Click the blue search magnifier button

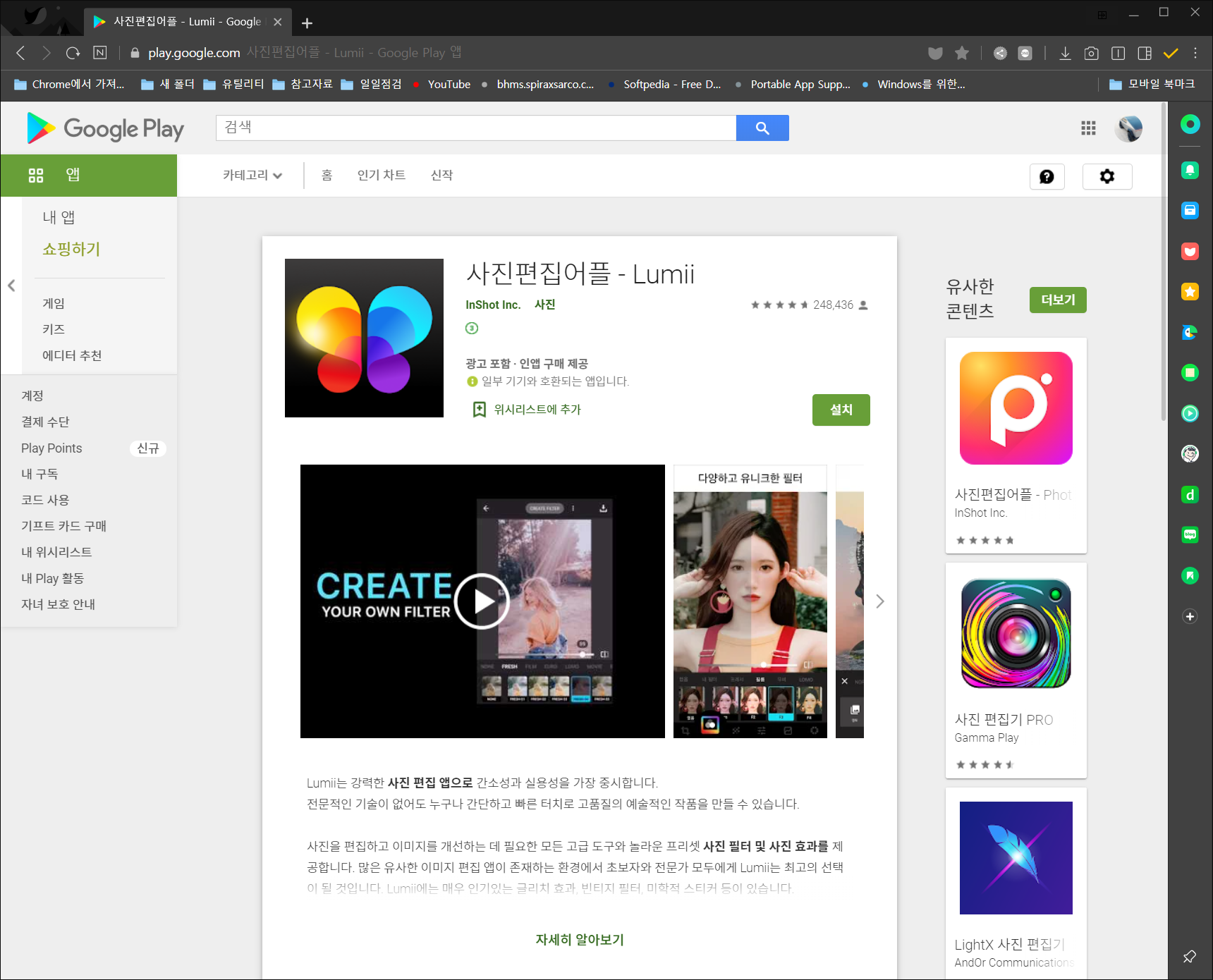pyautogui.click(x=762, y=128)
